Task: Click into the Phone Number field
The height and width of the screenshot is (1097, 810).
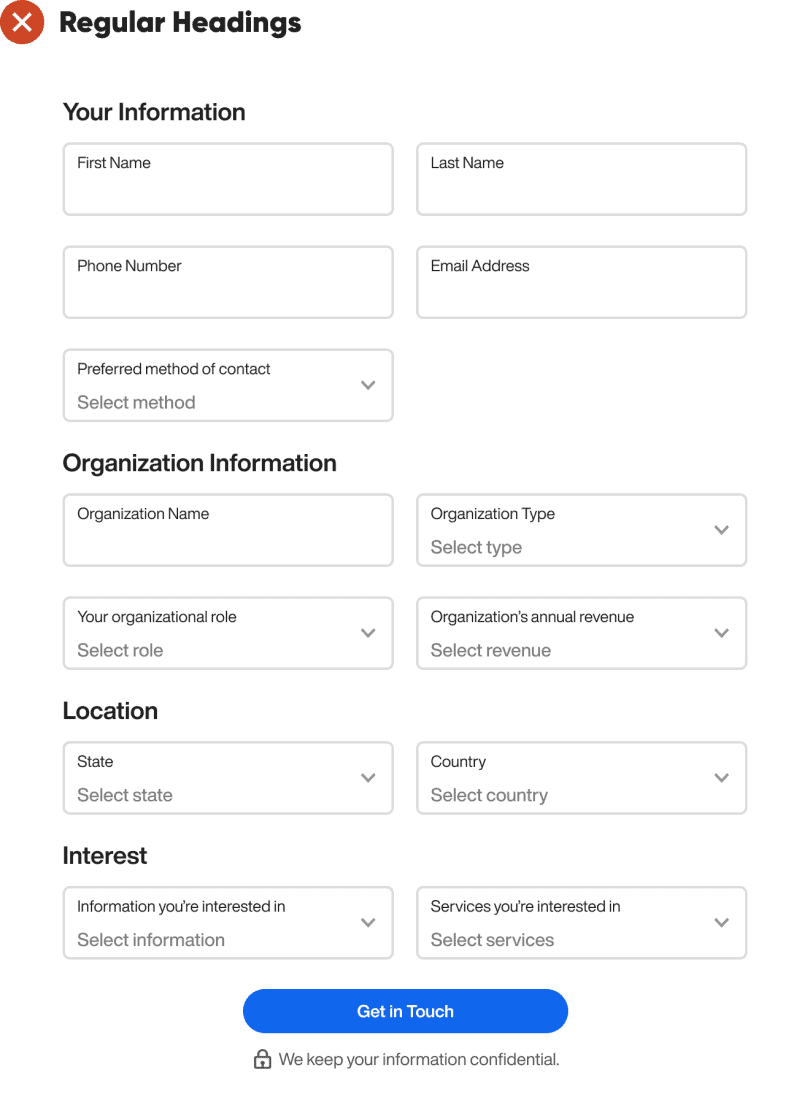Action: [228, 282]
